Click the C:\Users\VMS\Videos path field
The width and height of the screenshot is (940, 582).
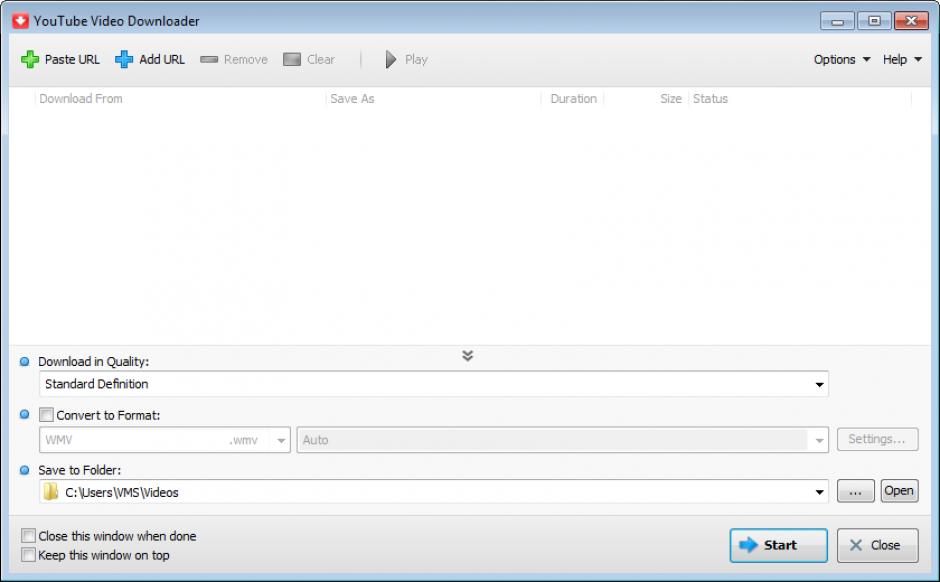[434, 492]
